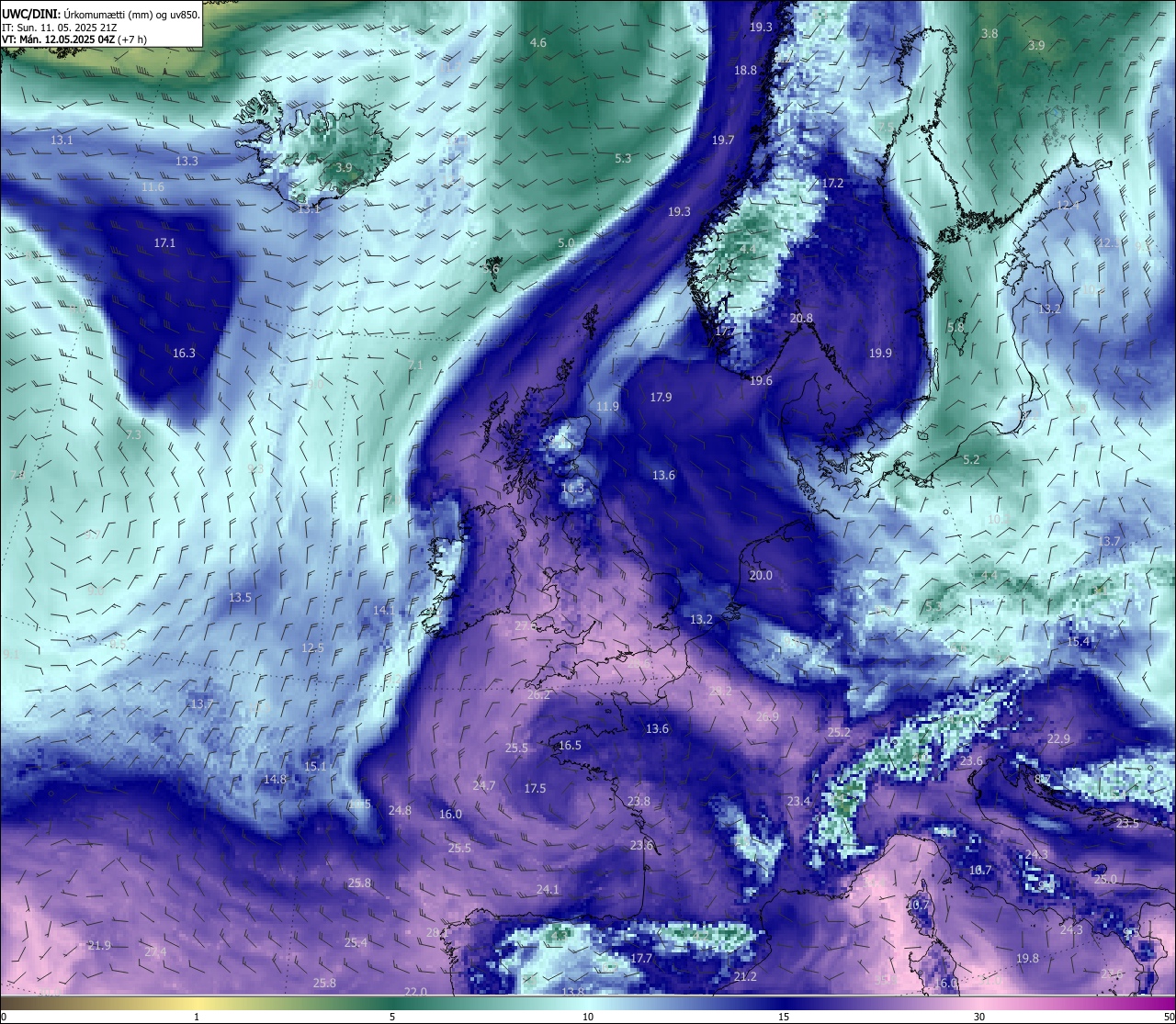Select the 13.5 value in the mid Atlantic
1176x1024 pixels.
point(240,598)
